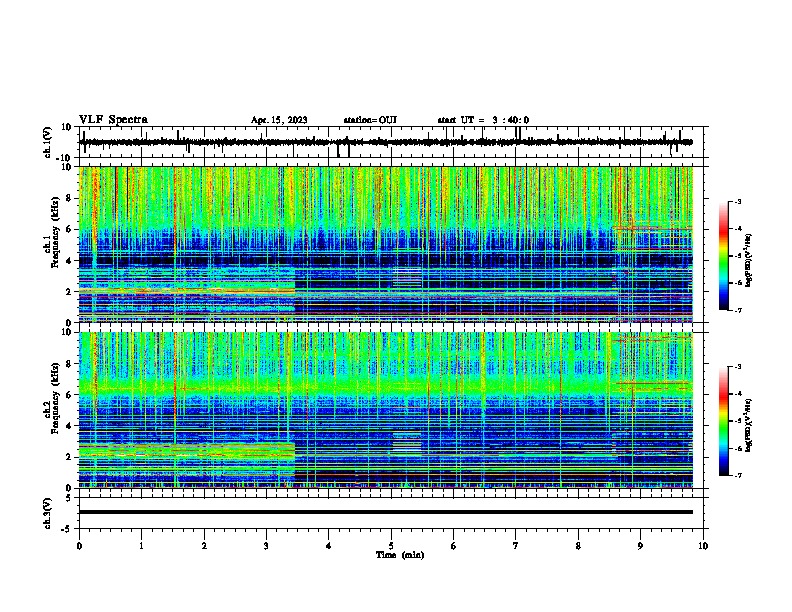Click tick label 10 on the time axis

point(703,546)
